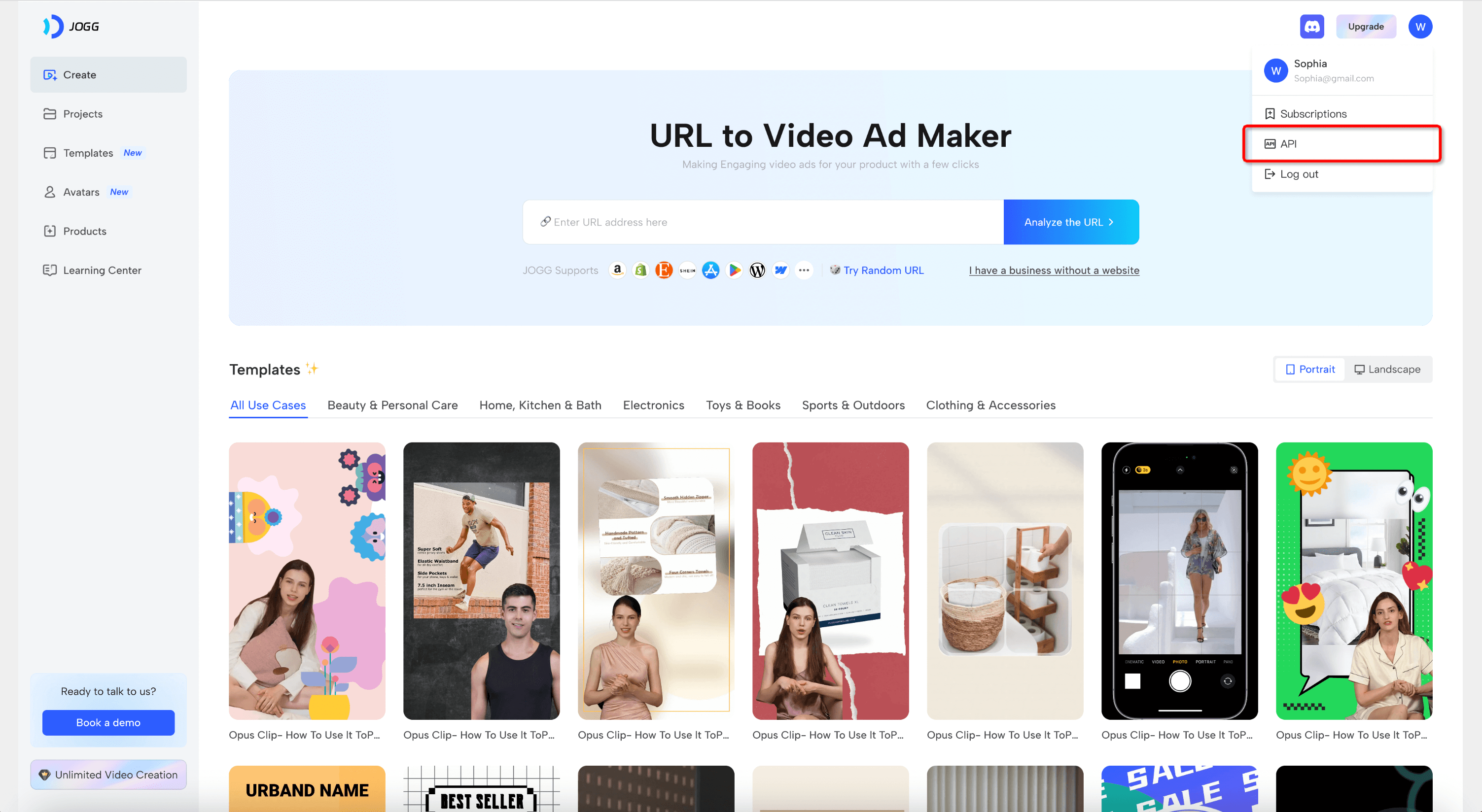Click the App Store supported platform icon

710,270
